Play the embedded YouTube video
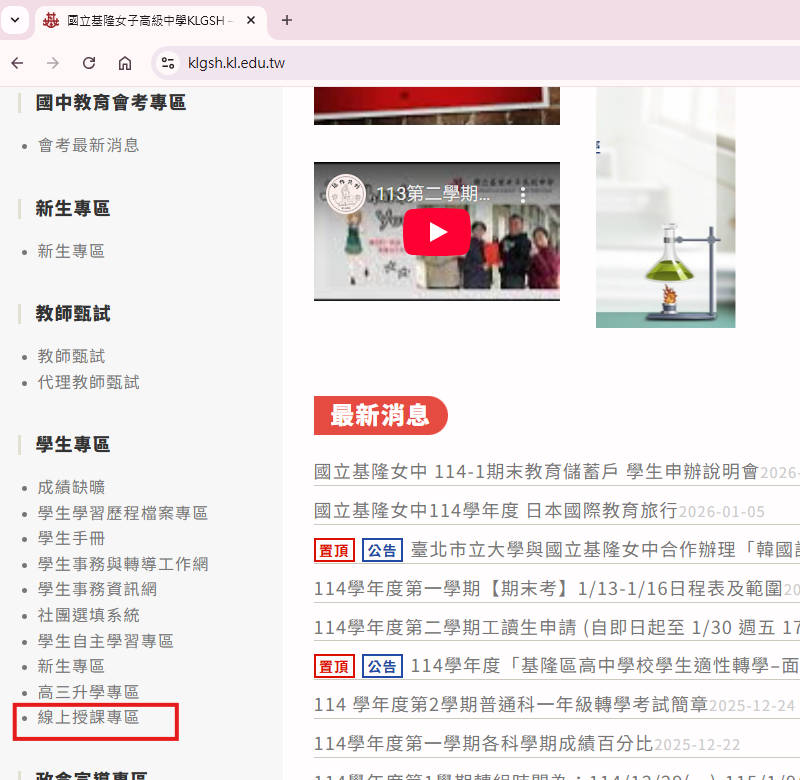The height and width of the screenshot is (780, 800). coord(437,232)
